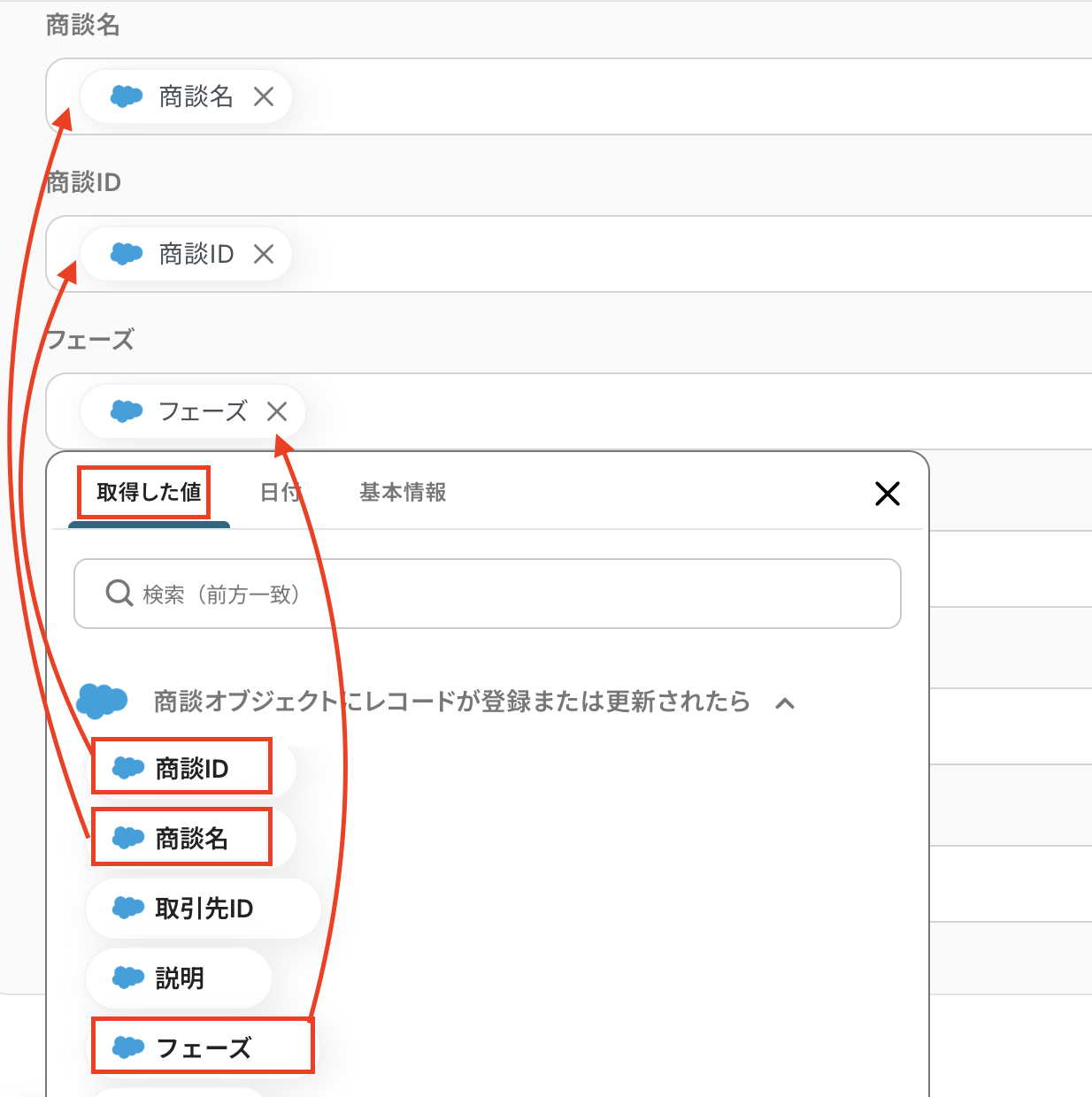Image resolution: width=1092 pixels, height=1097 pixels.
Task: Collapse section via 商談オブジェクトにレコードが登録 heading
Action: point(451,702)
